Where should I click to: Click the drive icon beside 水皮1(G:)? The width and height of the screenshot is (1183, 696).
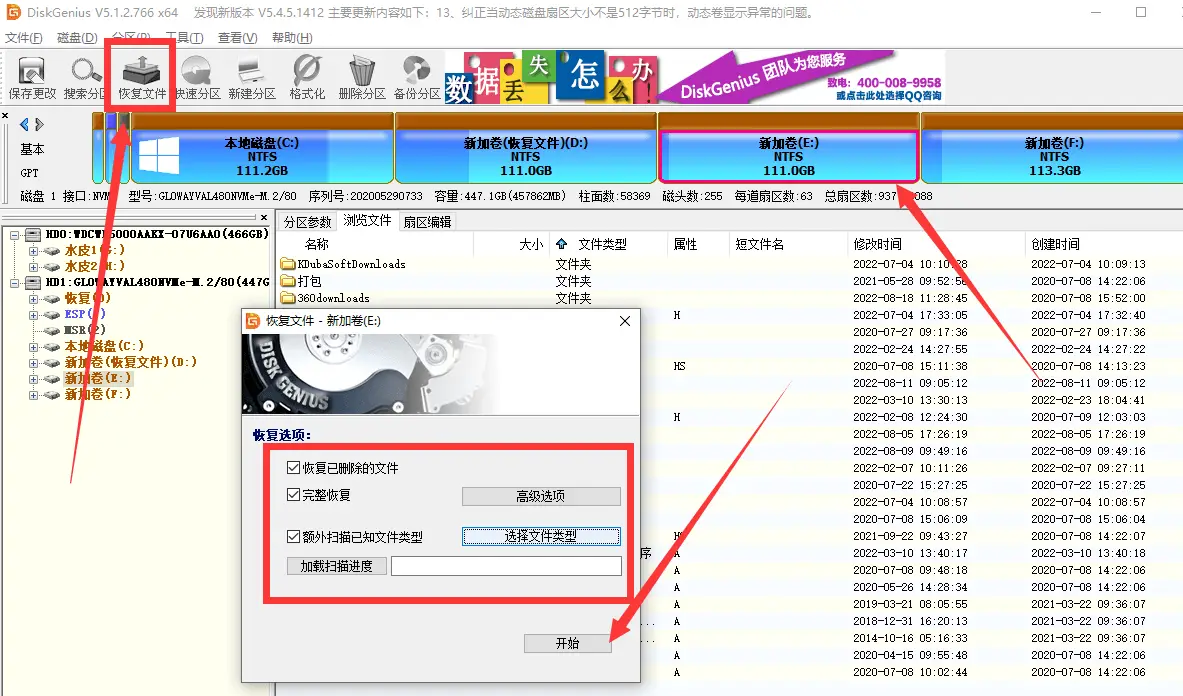(x=51, y=251)
